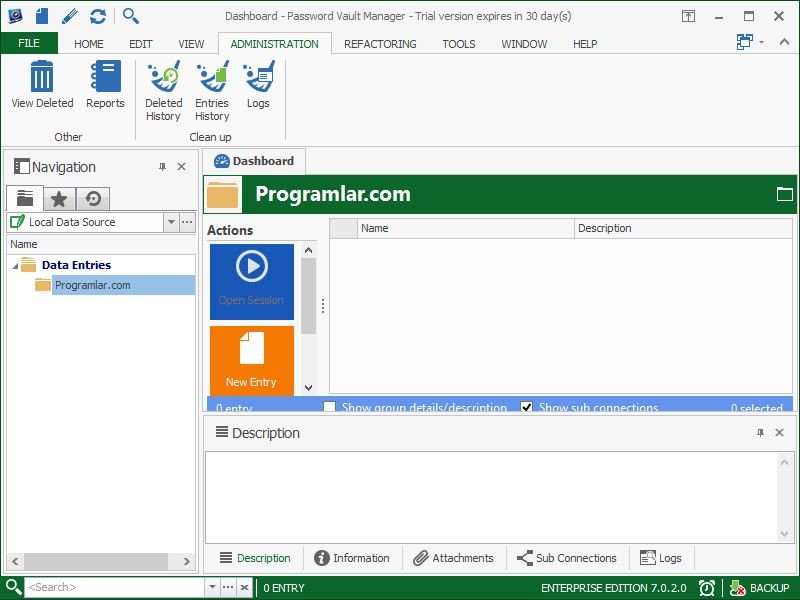The width and height of the screenshot is (800, 600).
Task: Switch to the HELP ribbon tab
Action: (x=585, y=44)
